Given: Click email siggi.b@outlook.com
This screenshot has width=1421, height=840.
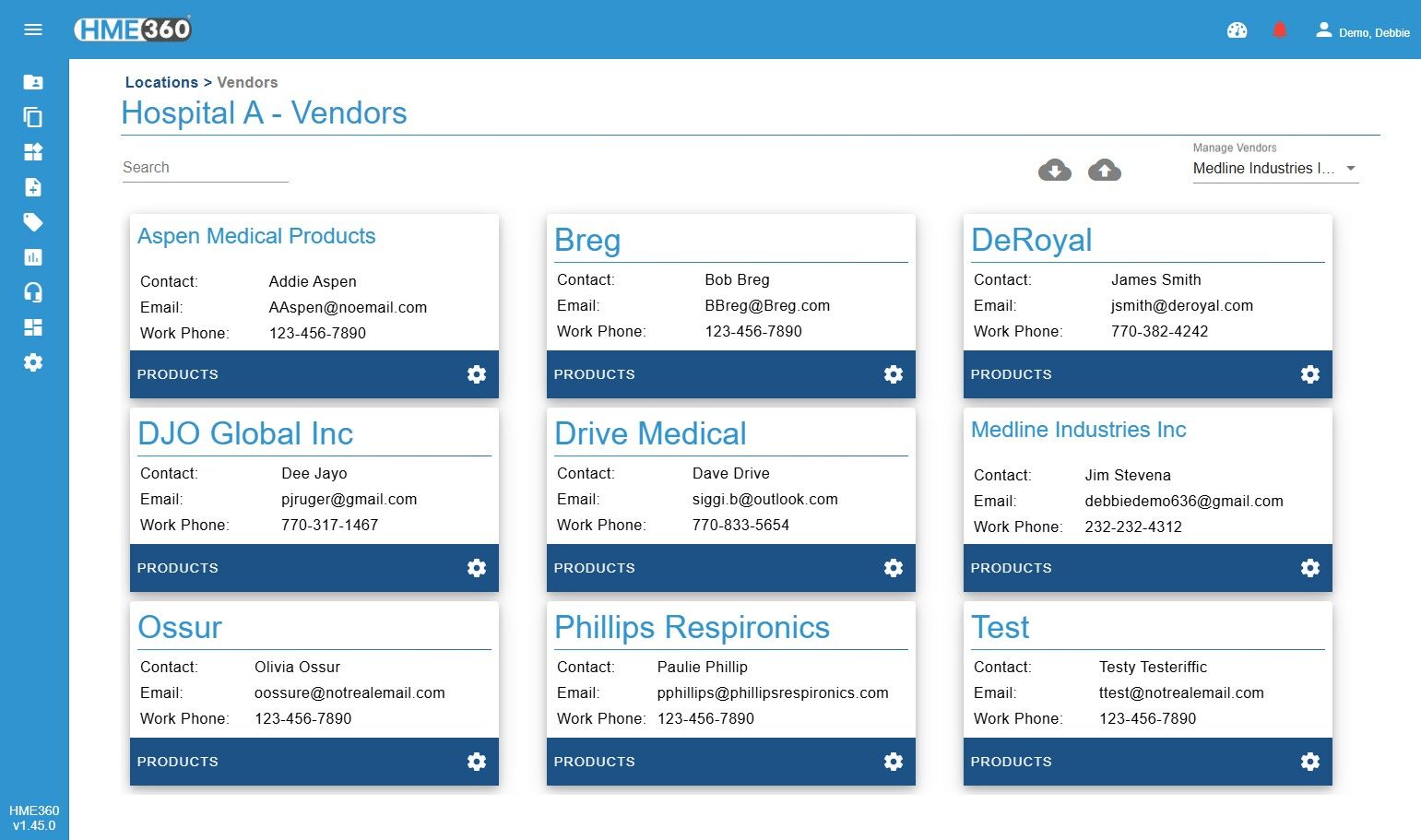Looking at the screenshot, I should pos(765,499).
